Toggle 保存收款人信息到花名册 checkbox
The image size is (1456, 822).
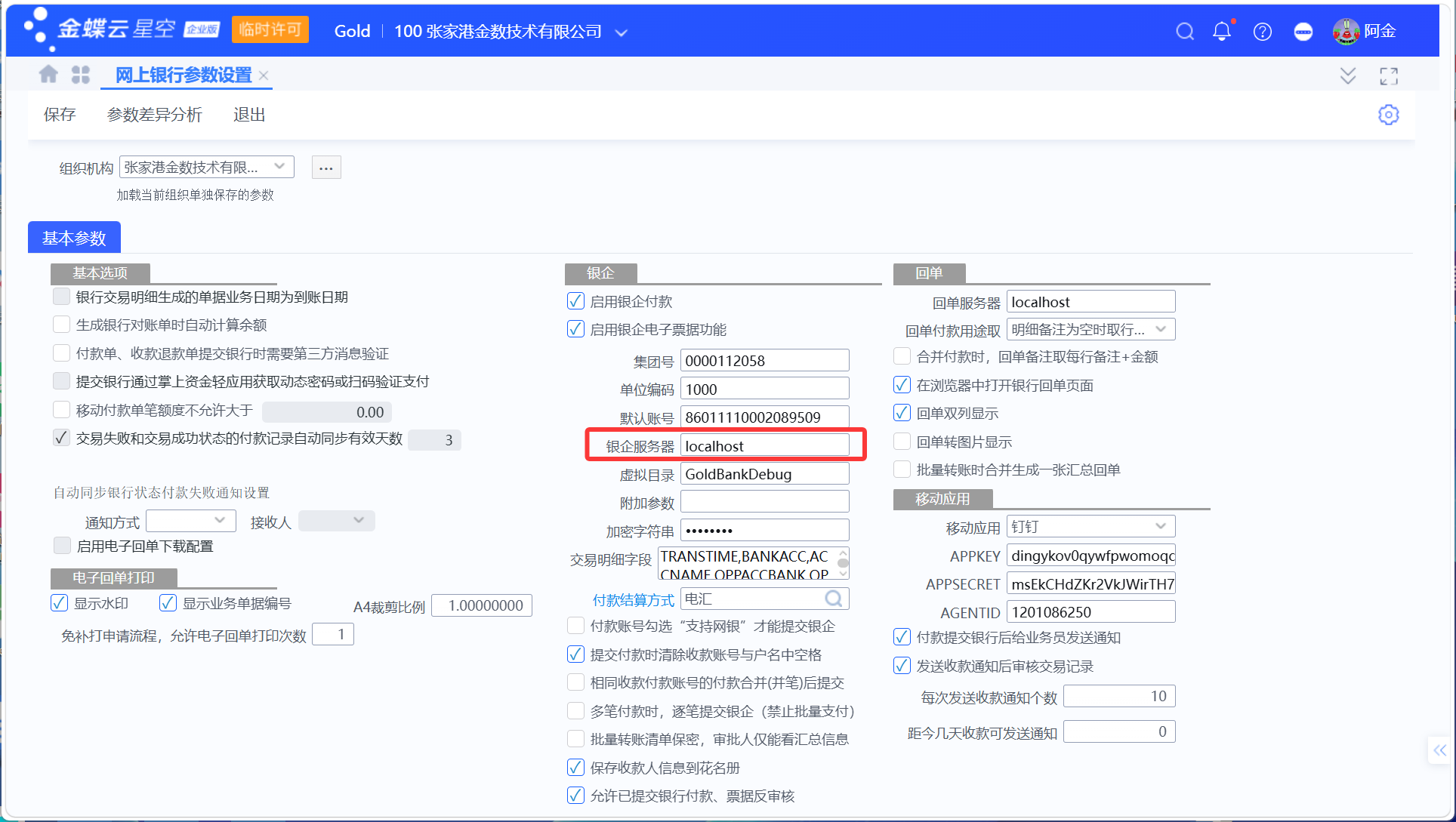(x=575, y=768)
